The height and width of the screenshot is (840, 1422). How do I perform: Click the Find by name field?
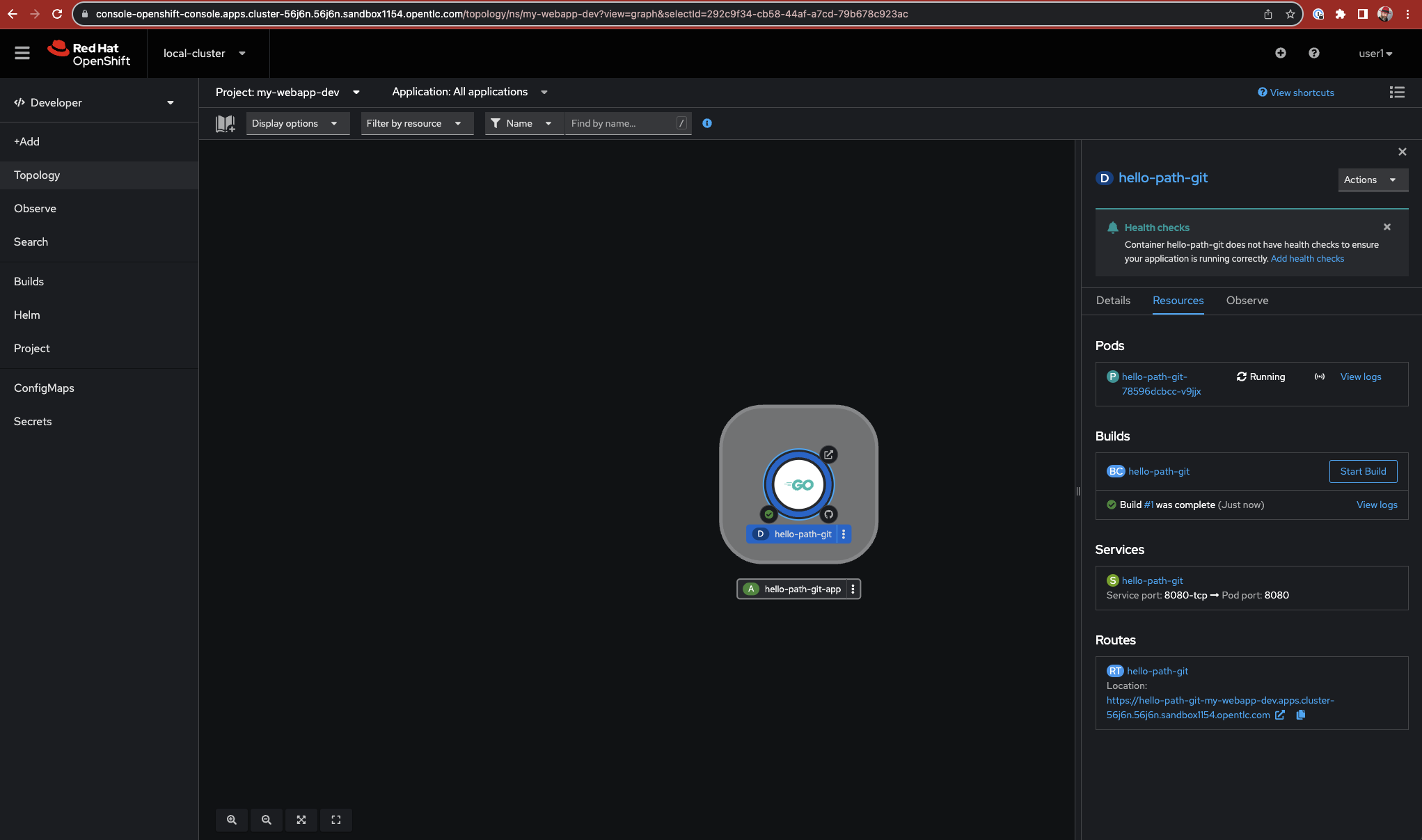coord(621,123)
